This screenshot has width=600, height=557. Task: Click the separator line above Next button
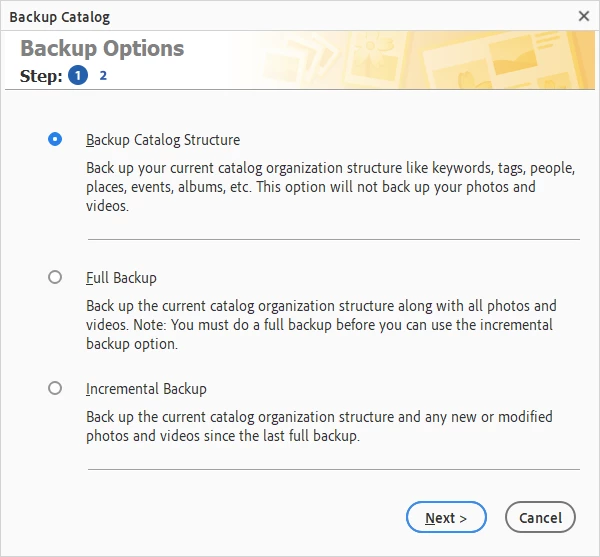click(x=333, y=469)
